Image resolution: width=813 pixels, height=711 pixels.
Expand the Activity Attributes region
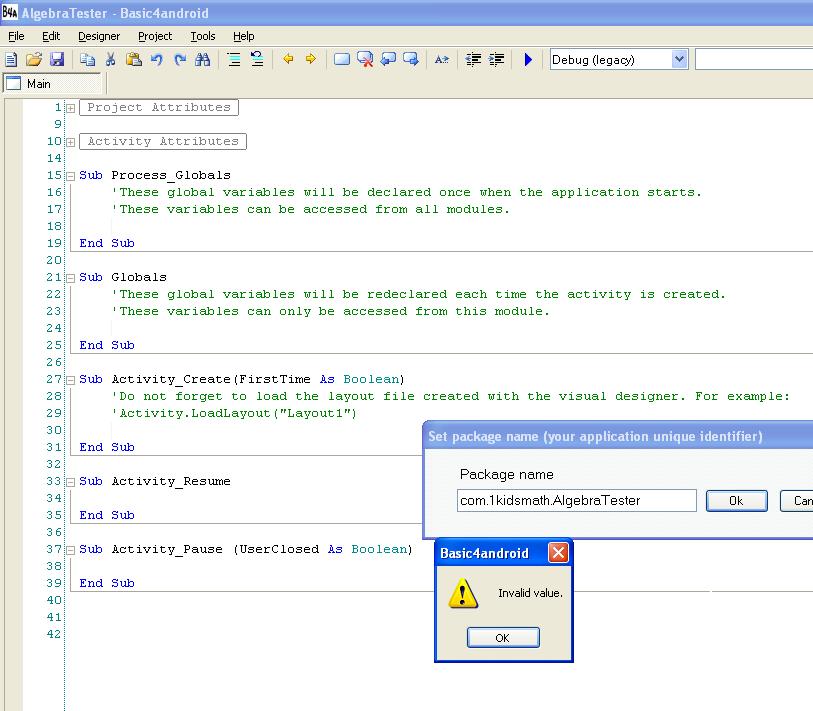point(71,142)
